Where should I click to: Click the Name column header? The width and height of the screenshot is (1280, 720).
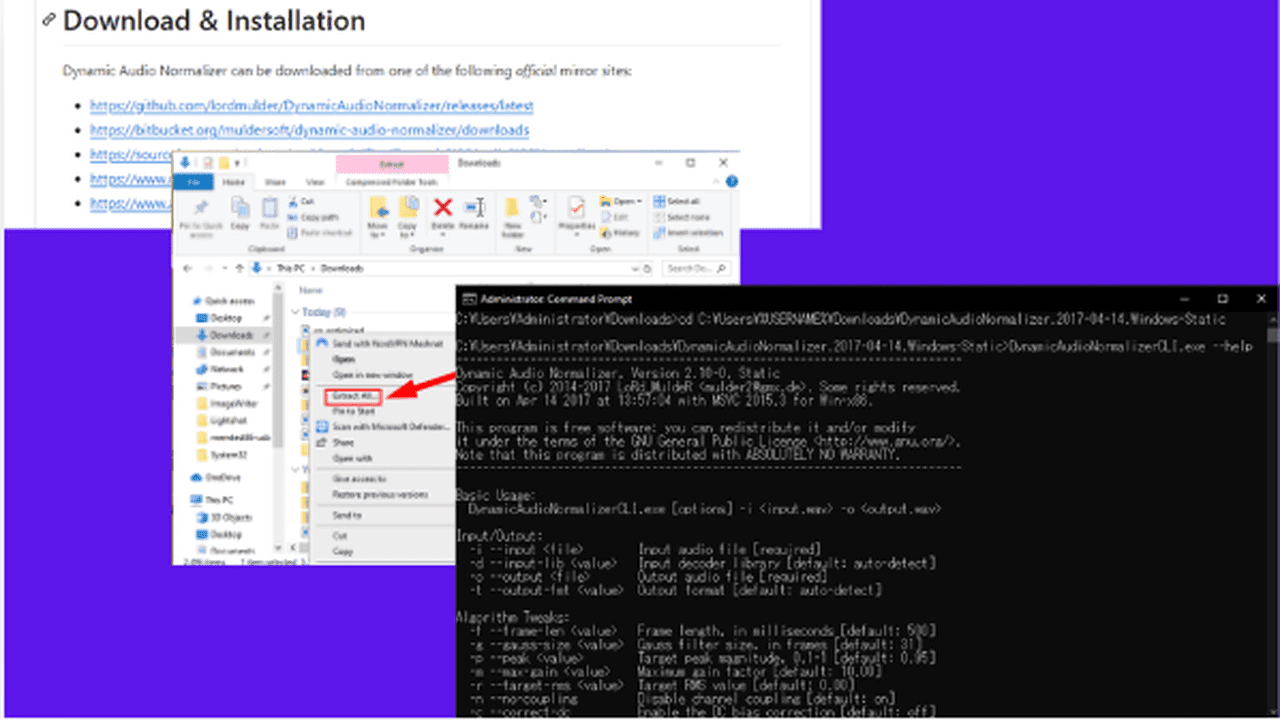point(311,290)
